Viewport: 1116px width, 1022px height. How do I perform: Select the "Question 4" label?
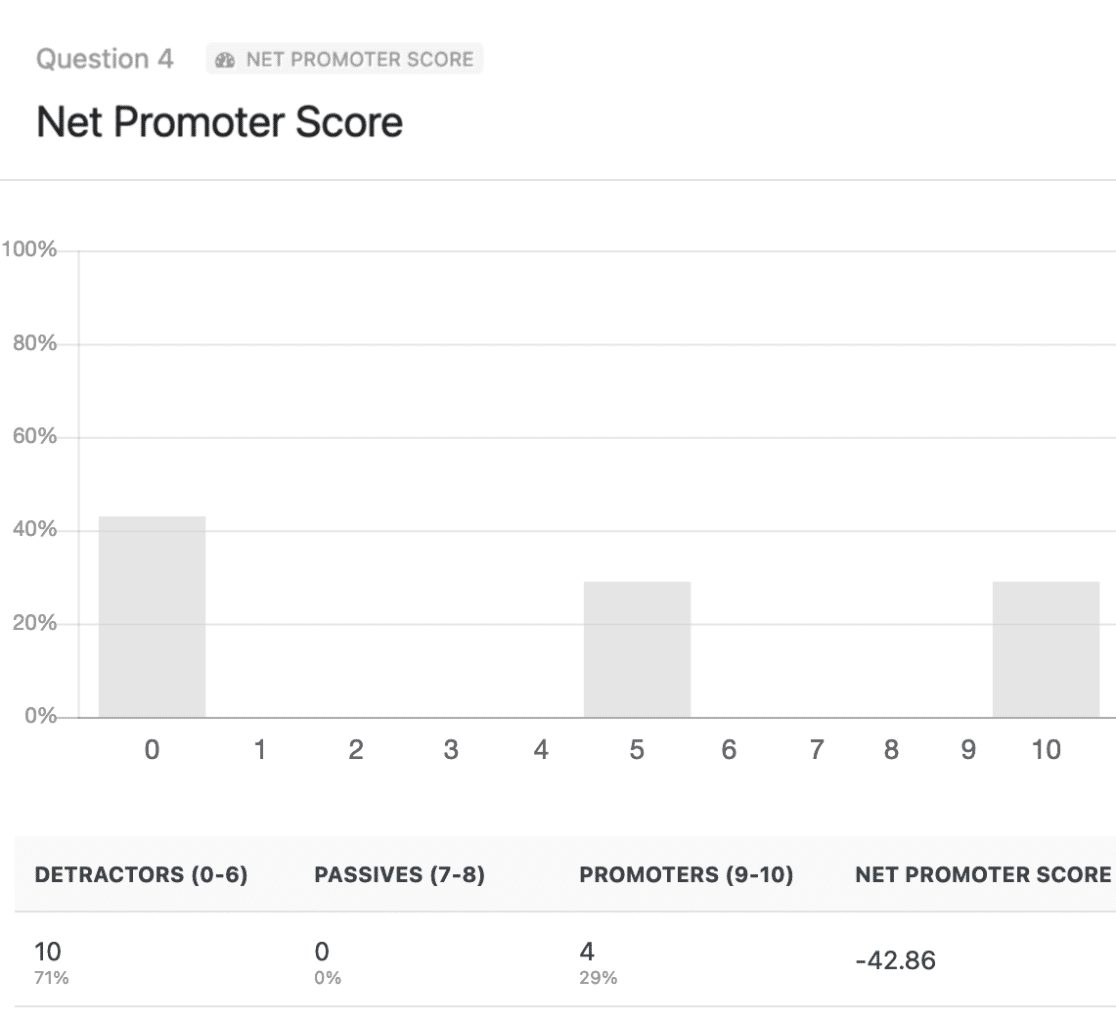(105, 59)
